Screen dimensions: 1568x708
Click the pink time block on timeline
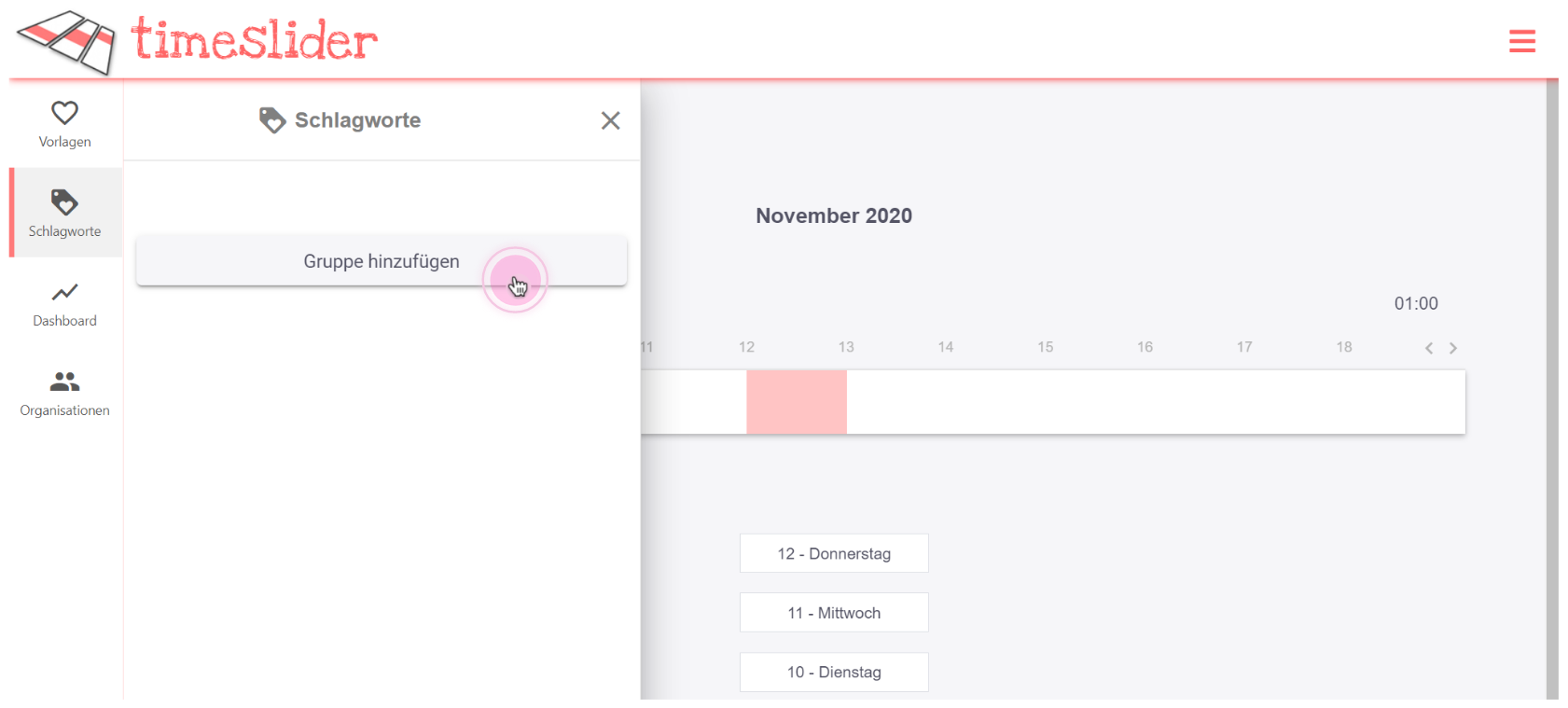796,402
